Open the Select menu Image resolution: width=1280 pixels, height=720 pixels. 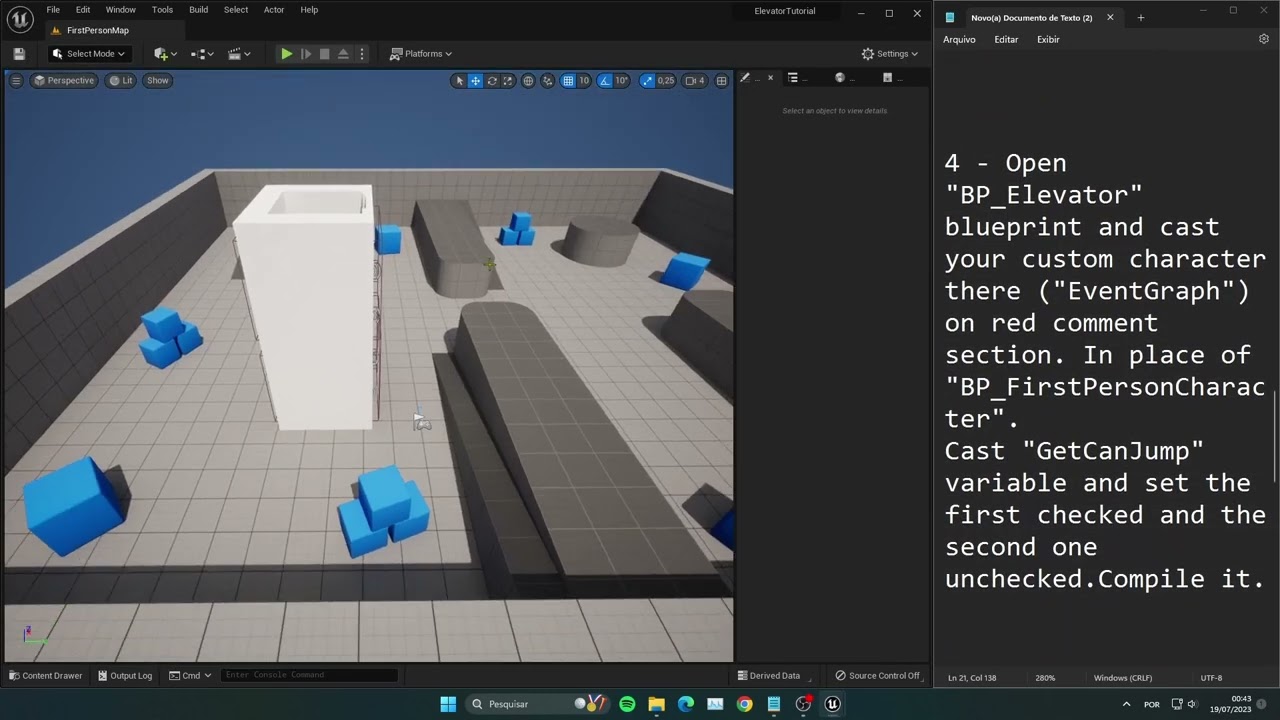pyautogui.click(x=236, y=10)
